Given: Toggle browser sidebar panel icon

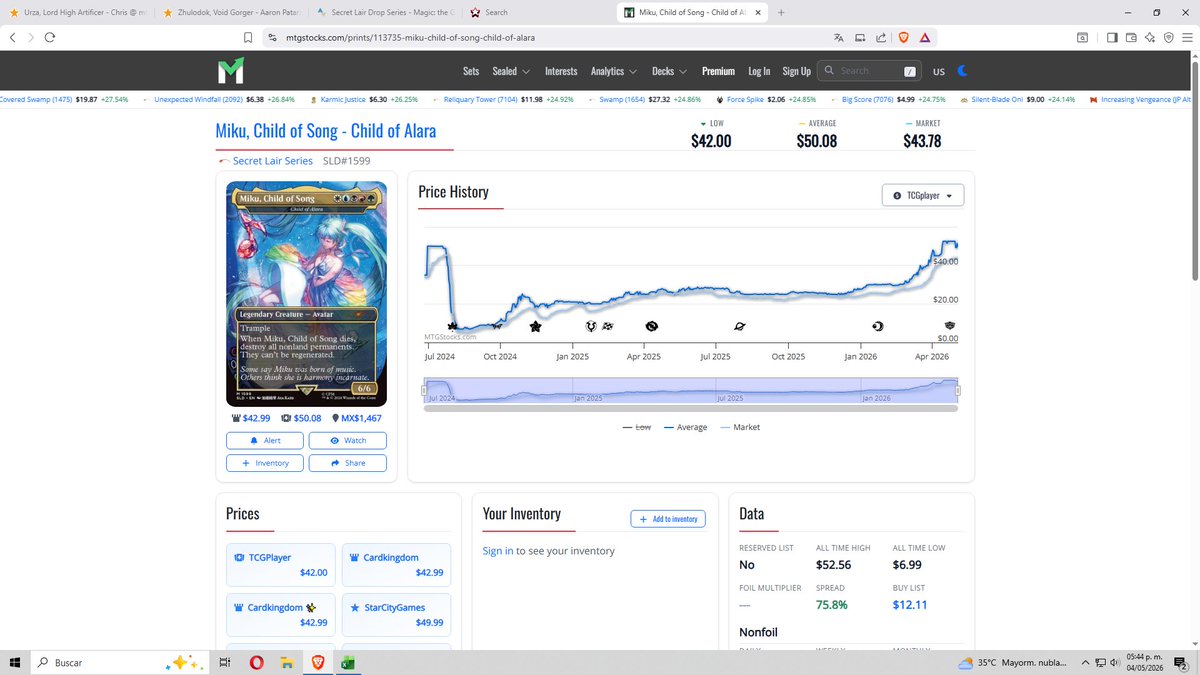Looking at the screenshot, I should pos(1112,37).
